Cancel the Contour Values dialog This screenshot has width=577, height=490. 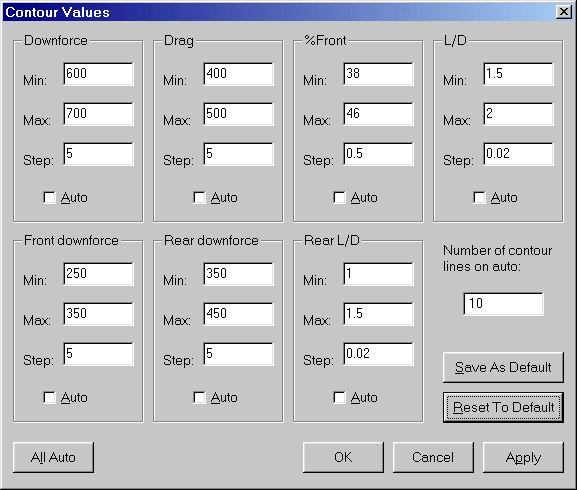point(433,458)
